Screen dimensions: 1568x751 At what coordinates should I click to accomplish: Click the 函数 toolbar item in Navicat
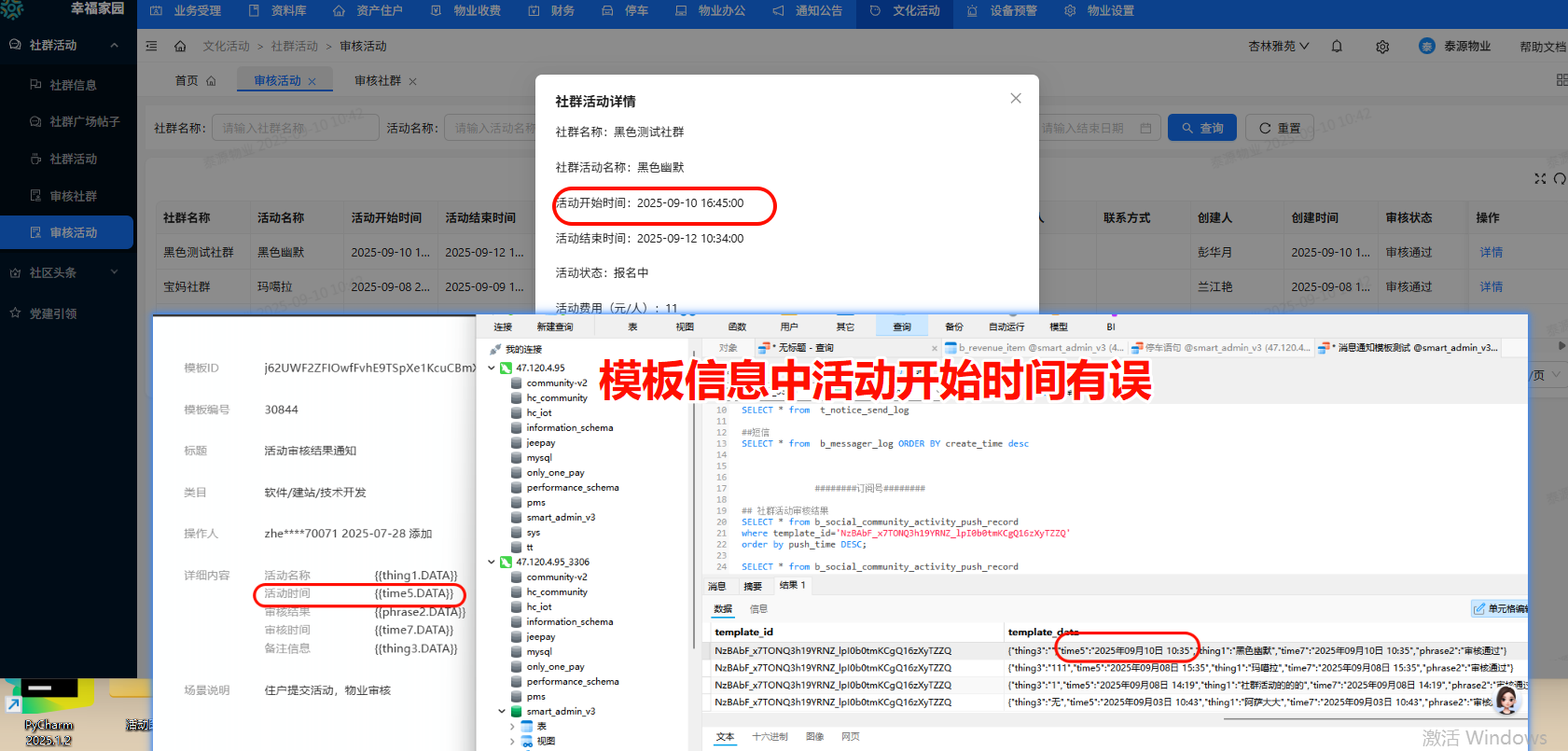coord(737,327)
